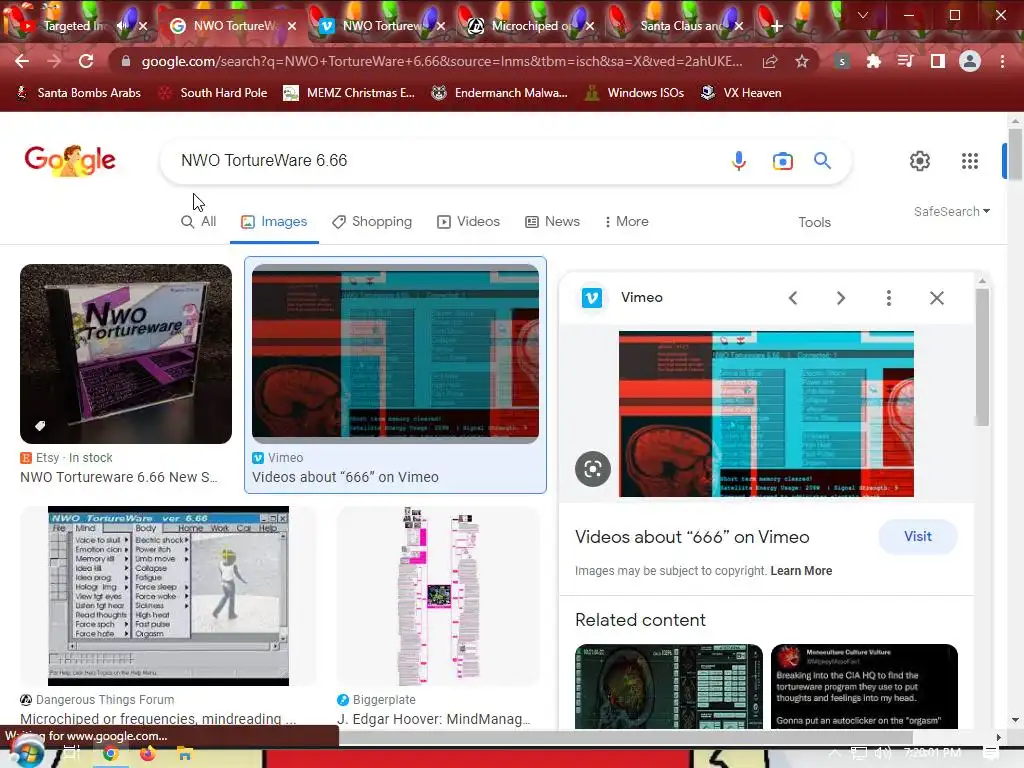
Task: Click the site lock icon in address bar
Action: 126,61
